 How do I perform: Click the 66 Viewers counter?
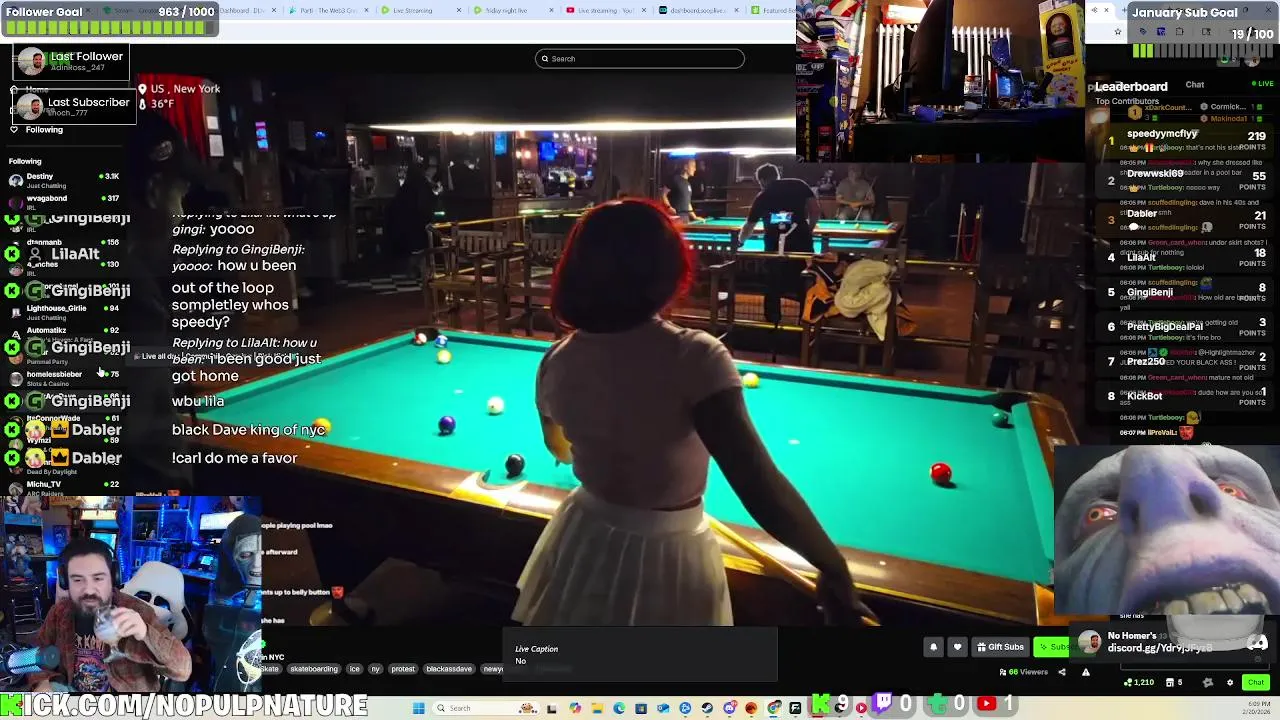[1023, 672]
